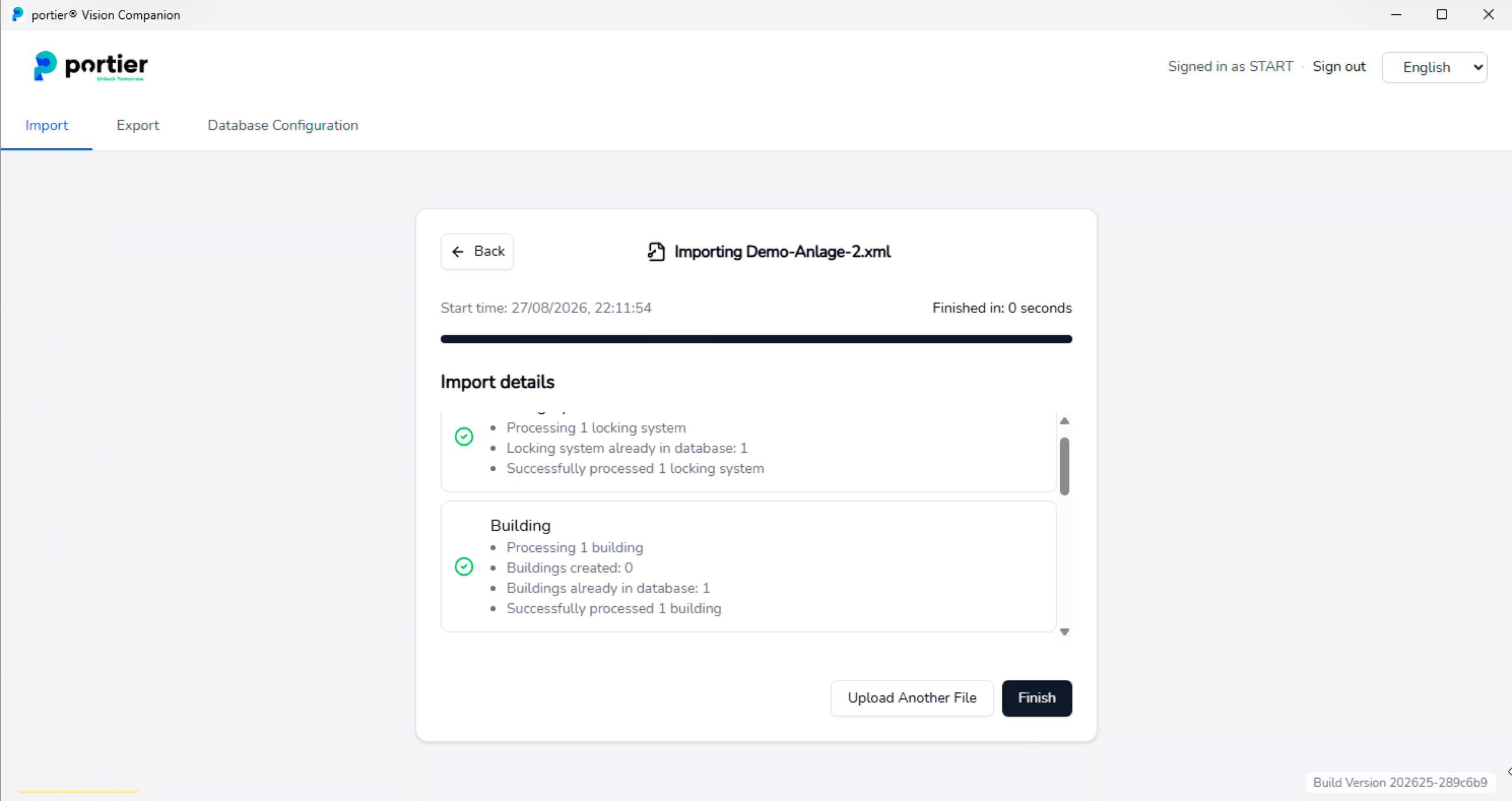Click the Build Version 202625-289c6b9 label
This screenshot has height=801, width=1512.
click(x=1400, y=782)
